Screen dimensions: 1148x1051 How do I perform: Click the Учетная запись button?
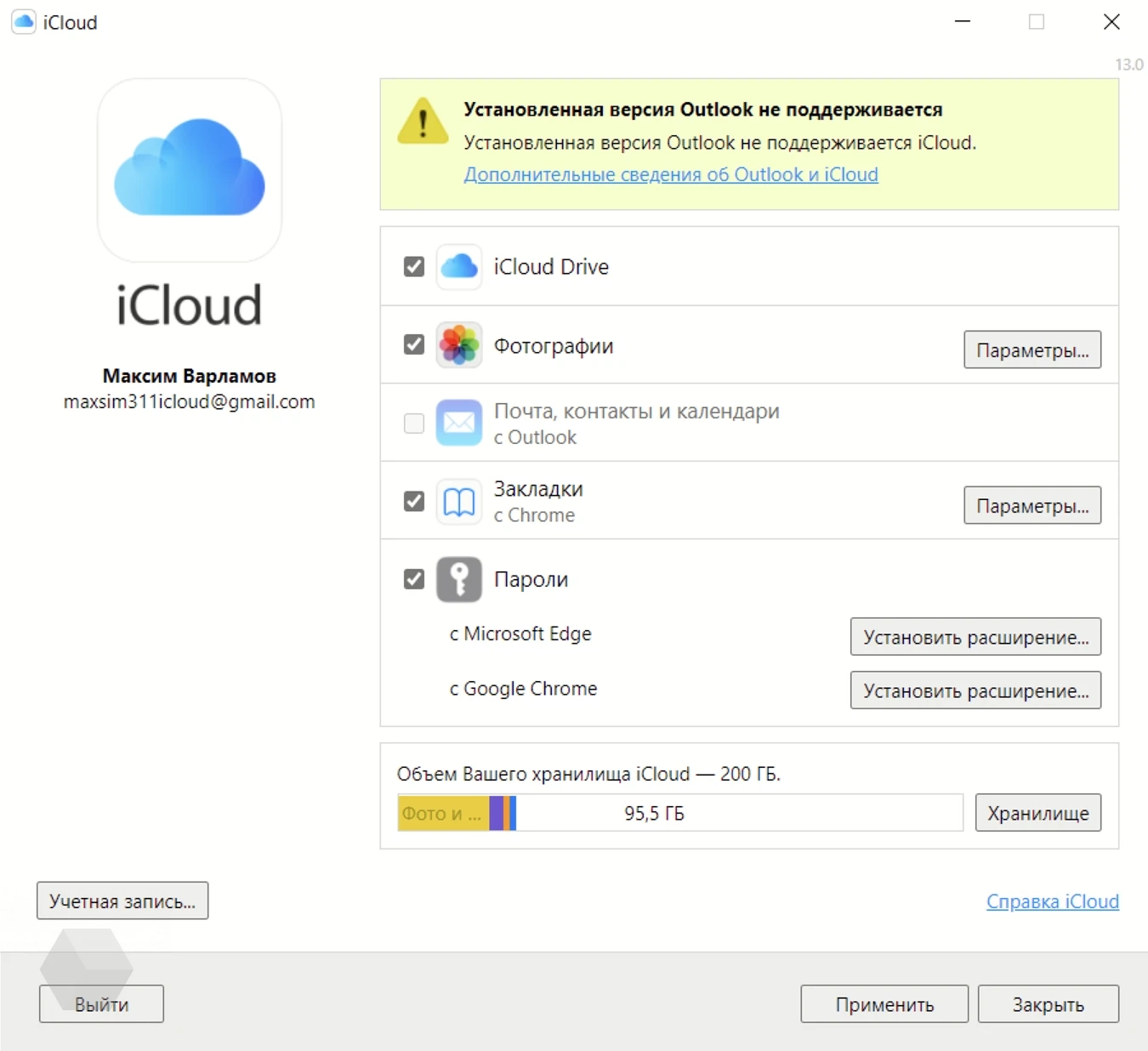point(122,900)
